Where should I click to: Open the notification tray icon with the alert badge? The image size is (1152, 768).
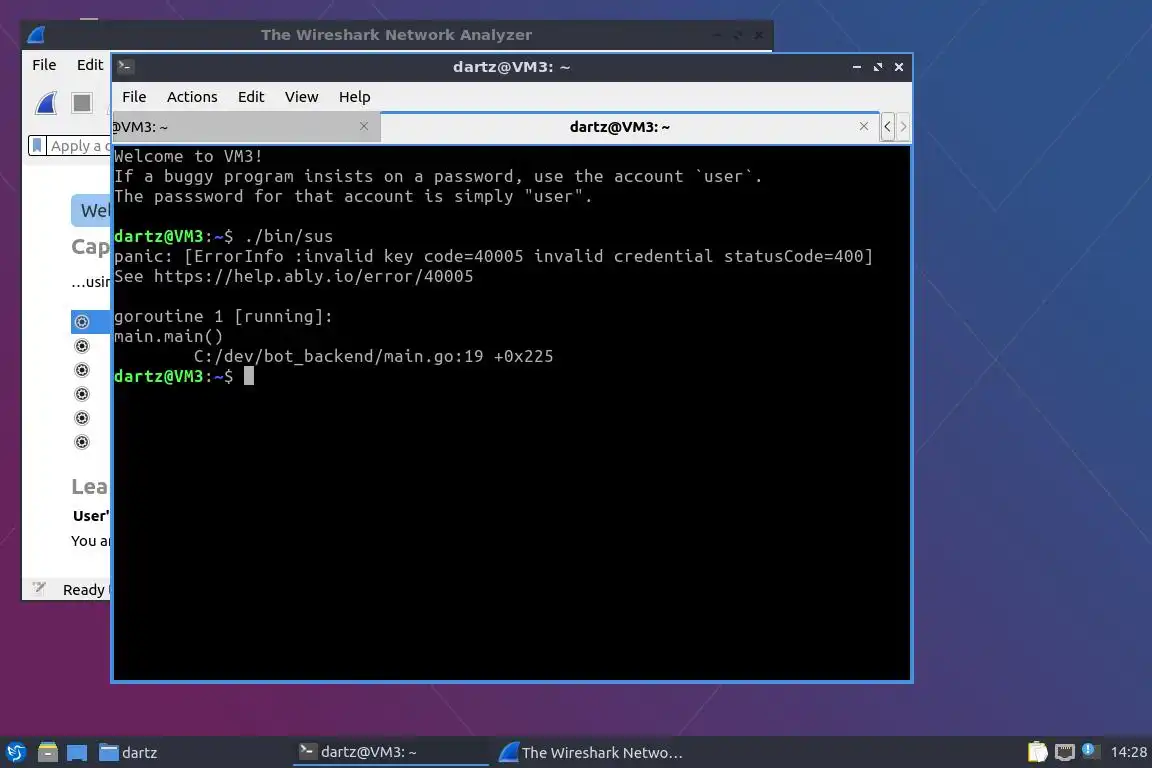point(1090,751)
